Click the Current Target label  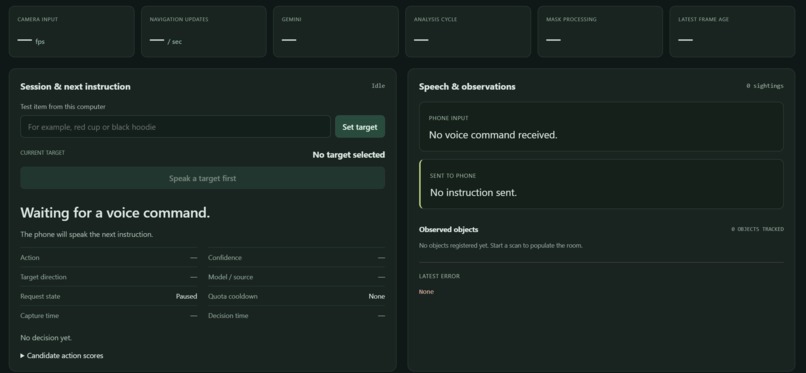pos(43,153)
